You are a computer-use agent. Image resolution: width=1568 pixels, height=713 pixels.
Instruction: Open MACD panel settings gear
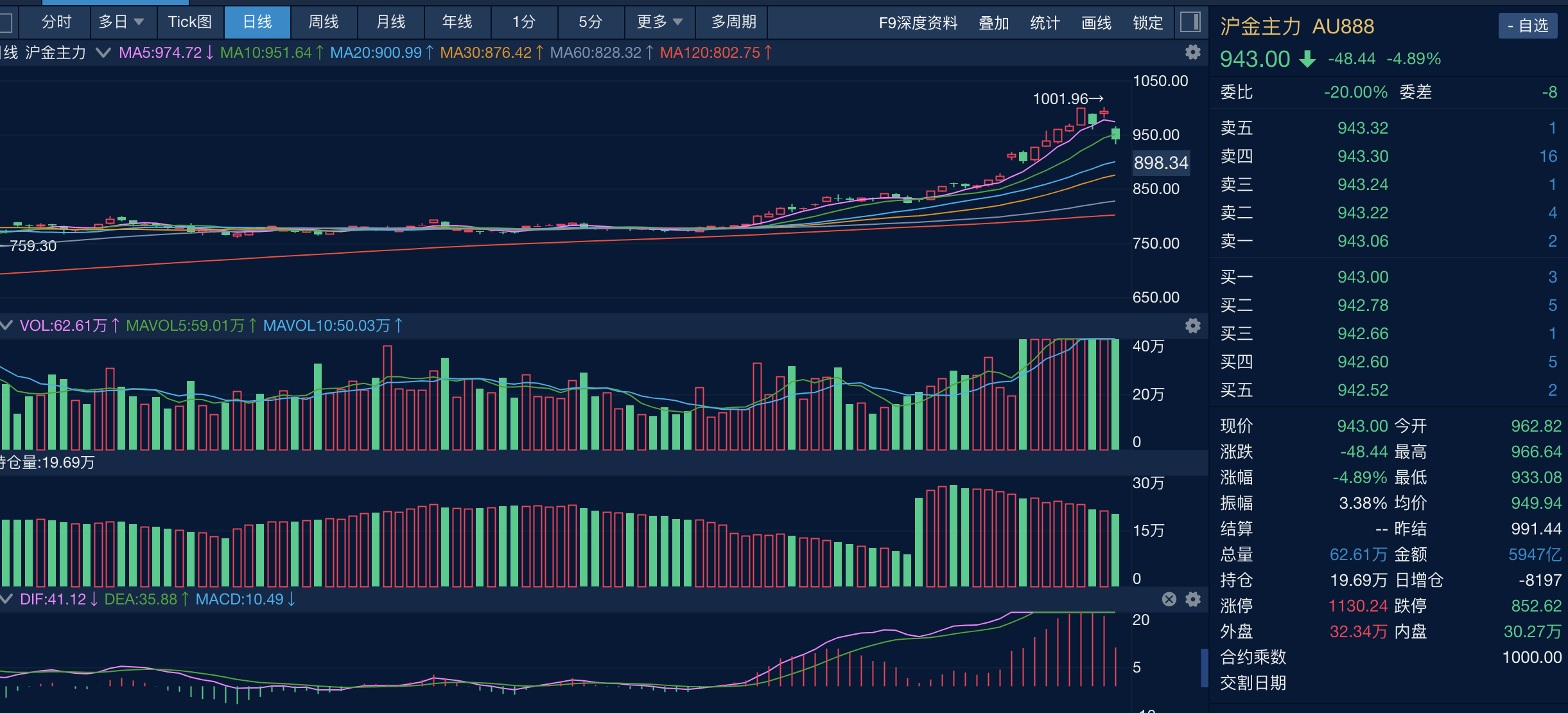tap(1192, 599)
